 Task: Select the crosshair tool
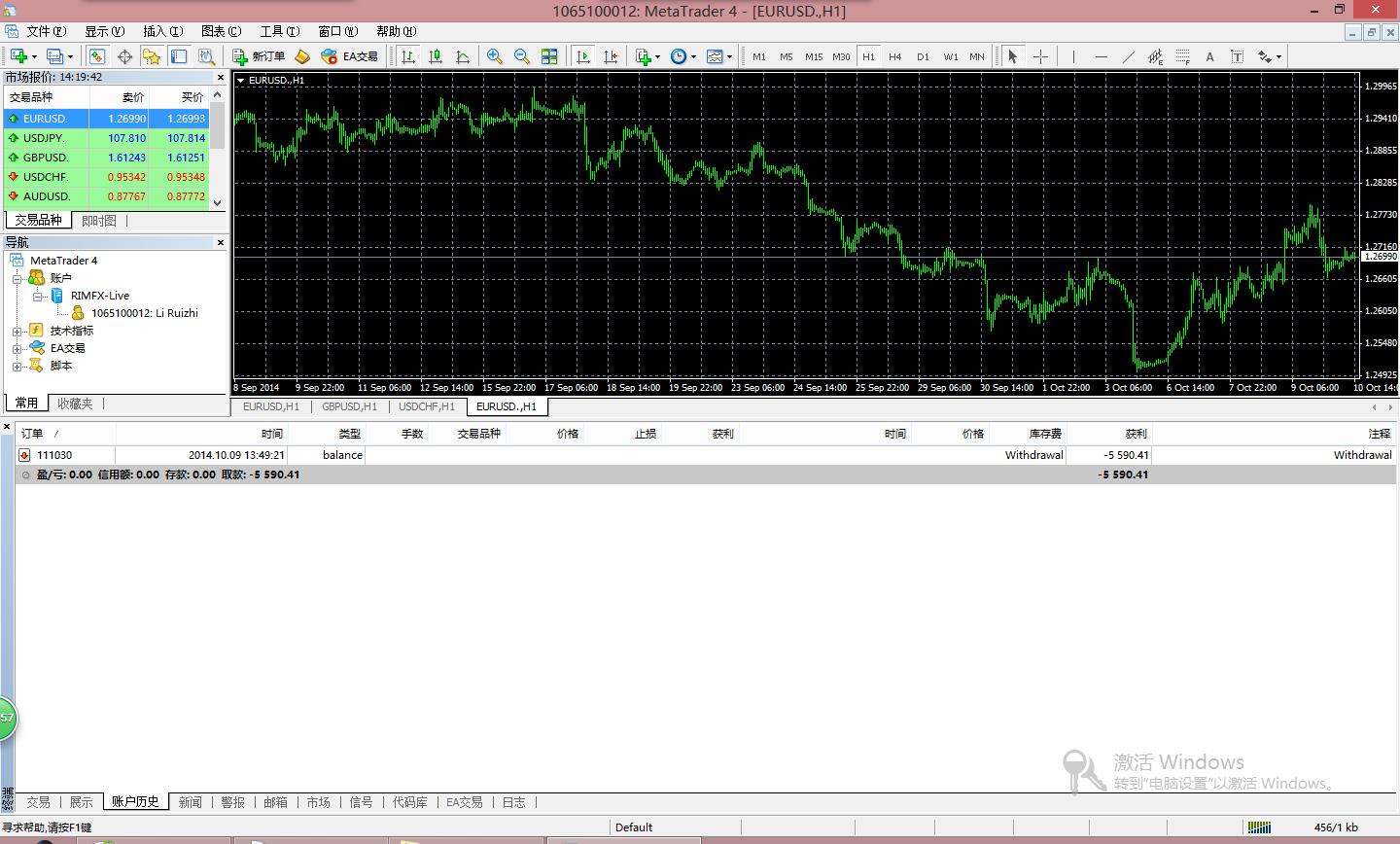[x=1040, y=56]
